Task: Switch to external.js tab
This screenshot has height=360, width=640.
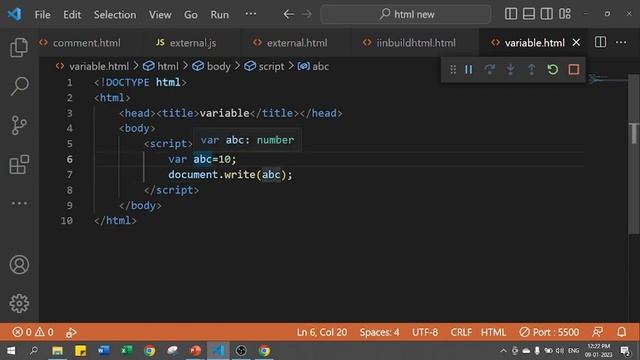Action: tap(187, 42)
